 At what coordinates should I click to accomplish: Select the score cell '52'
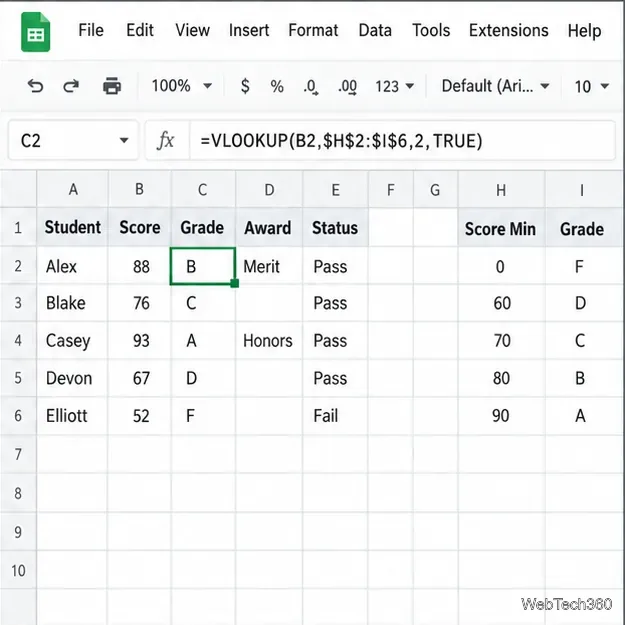click(x=140, y=416)
